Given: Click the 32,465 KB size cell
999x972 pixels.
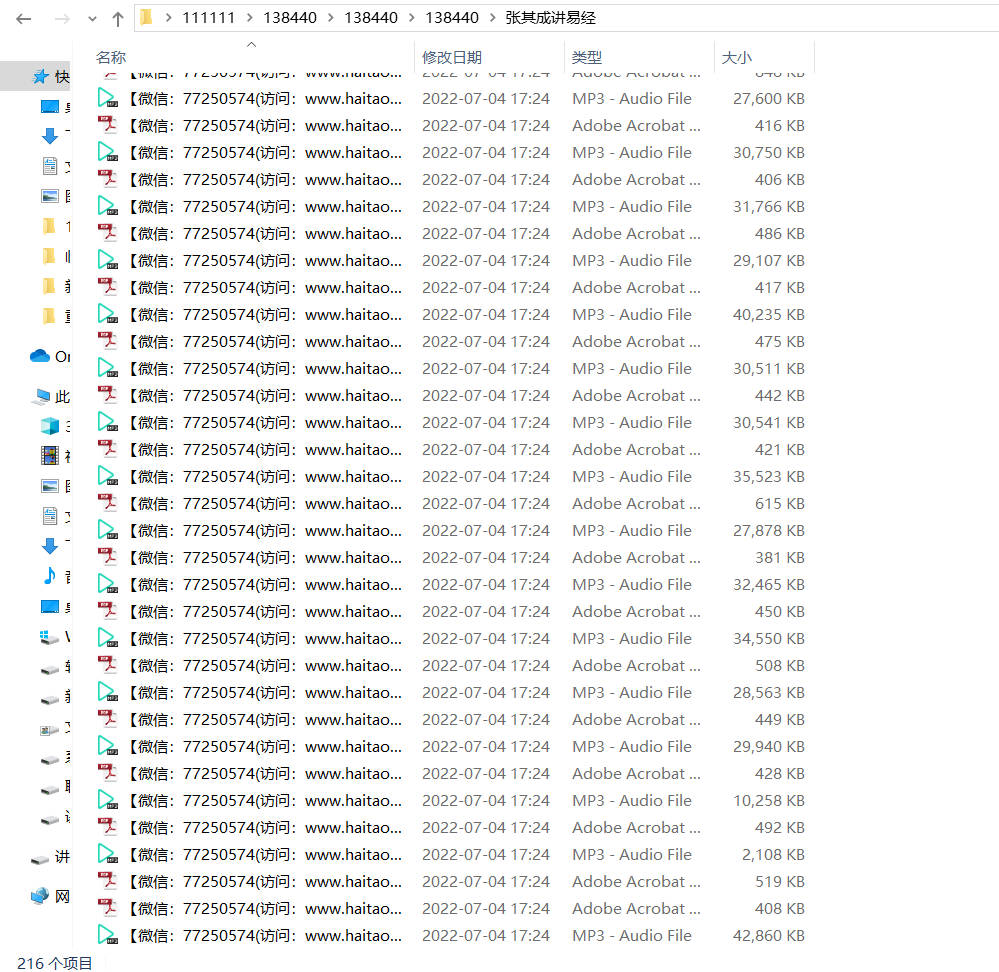Looking at the screenshot, I should click(x=768, y=584).
